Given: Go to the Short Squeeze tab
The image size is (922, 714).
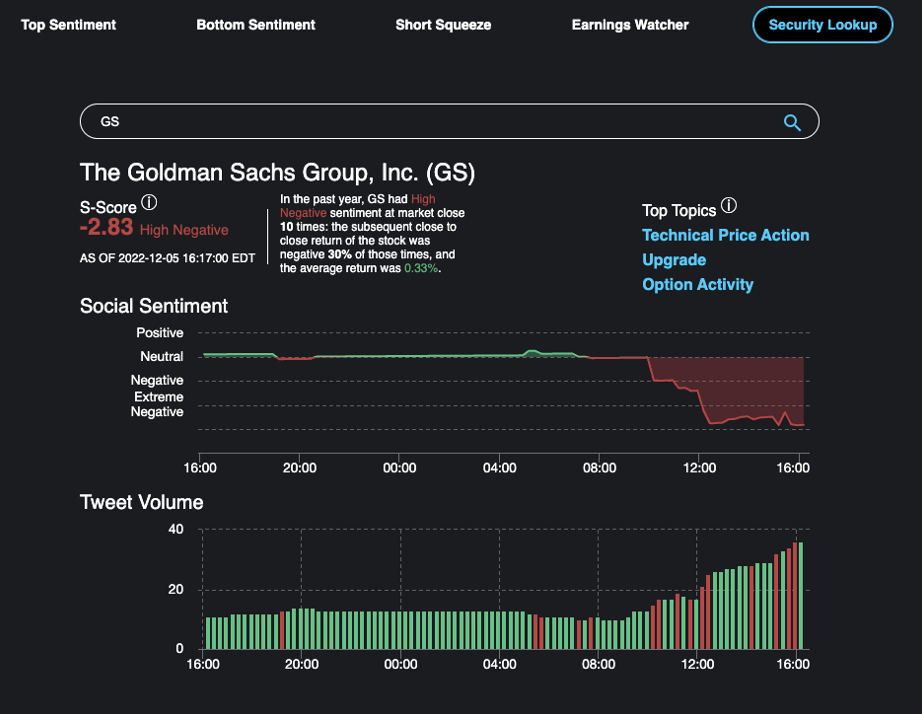Looking at the screenshot, I should point(443,25).
